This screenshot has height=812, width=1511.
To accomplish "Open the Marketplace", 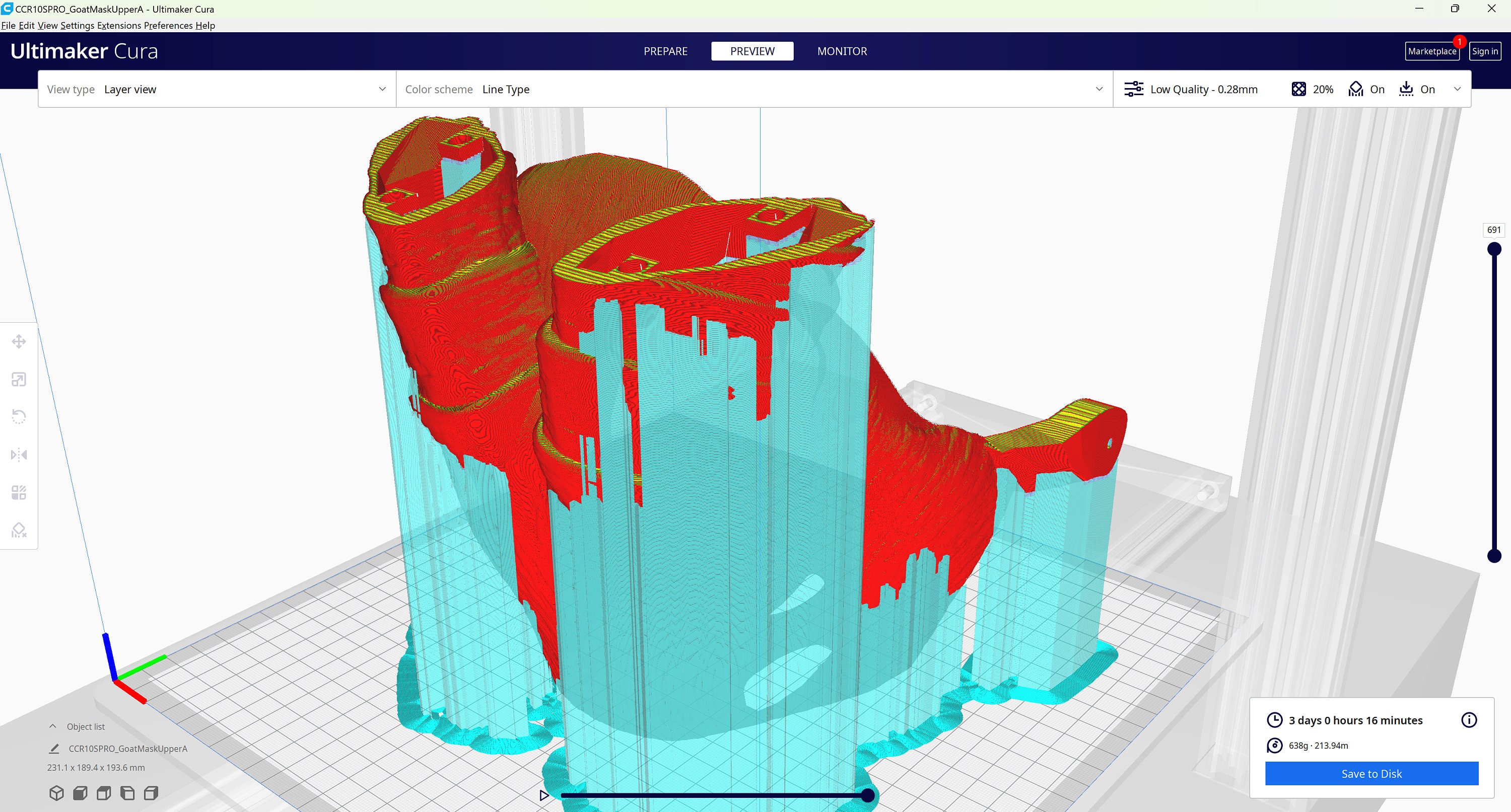I will coord(1432,51).
